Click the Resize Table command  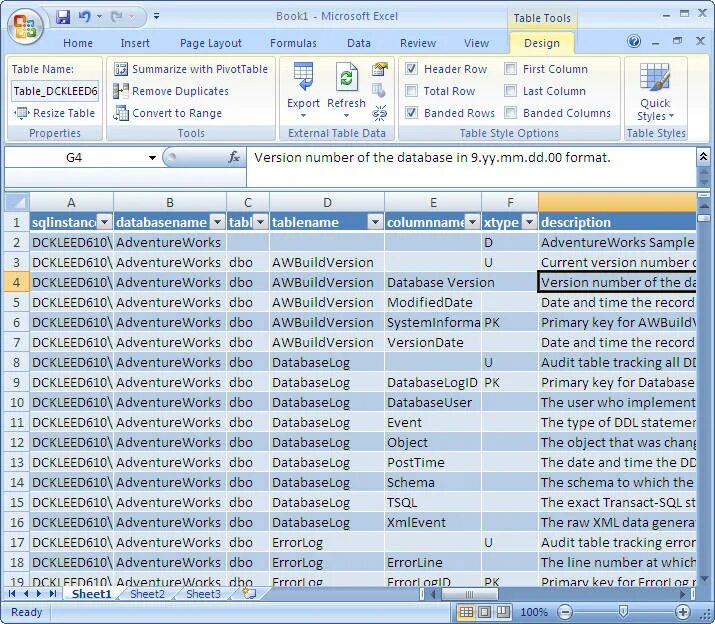tap(55, 113)
